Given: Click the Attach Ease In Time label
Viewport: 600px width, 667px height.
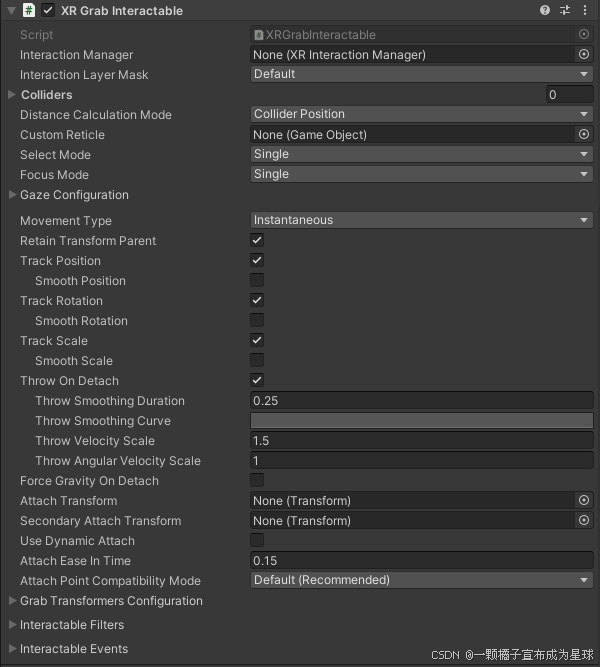Looking at the screenshot, I should [x=75, y=561].
